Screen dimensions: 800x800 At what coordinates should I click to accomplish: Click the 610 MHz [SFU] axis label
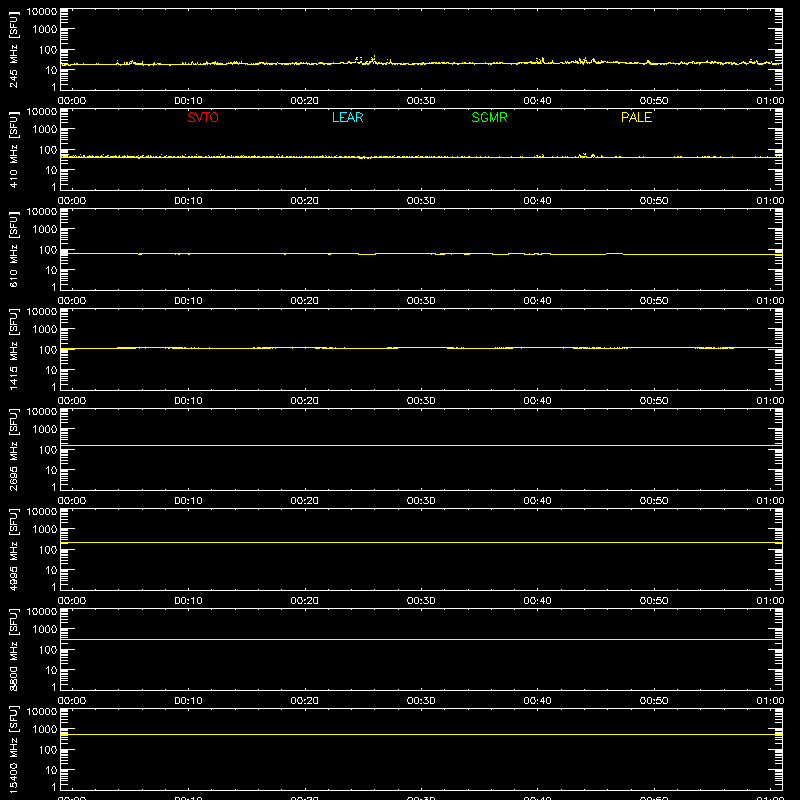click(x=13, y=250)
